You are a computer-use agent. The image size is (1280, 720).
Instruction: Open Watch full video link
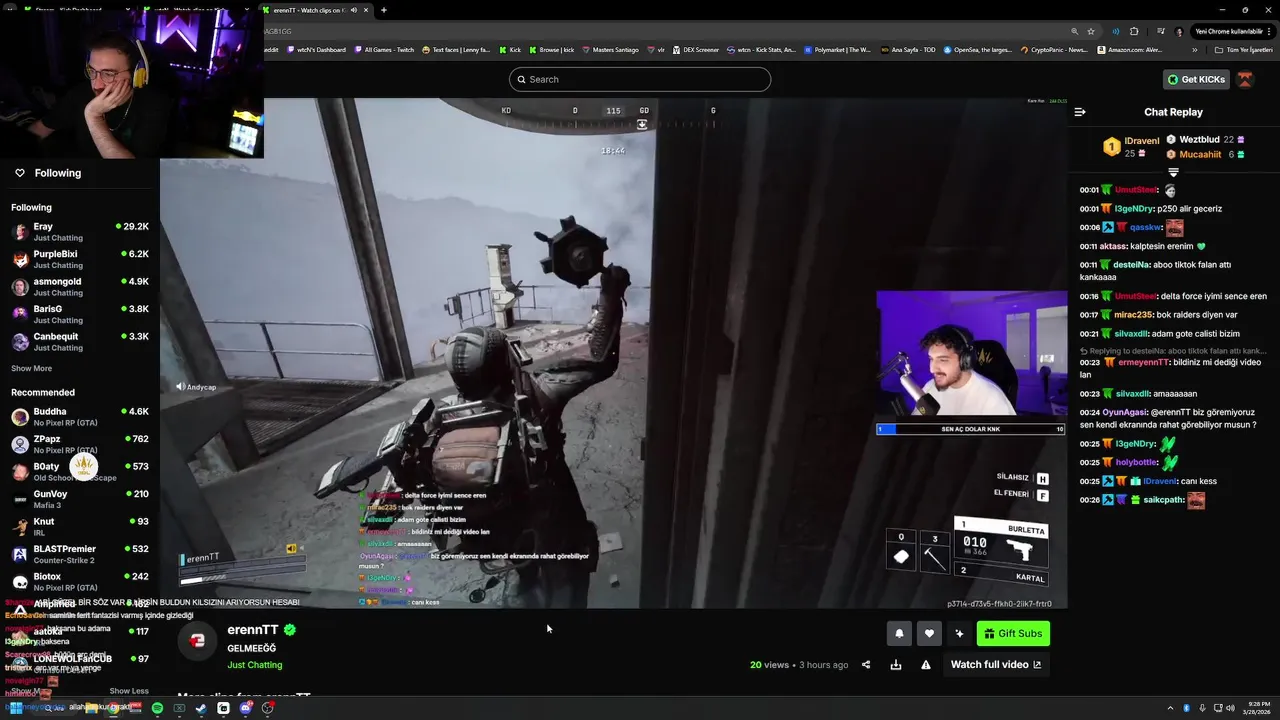click(996, 664)
